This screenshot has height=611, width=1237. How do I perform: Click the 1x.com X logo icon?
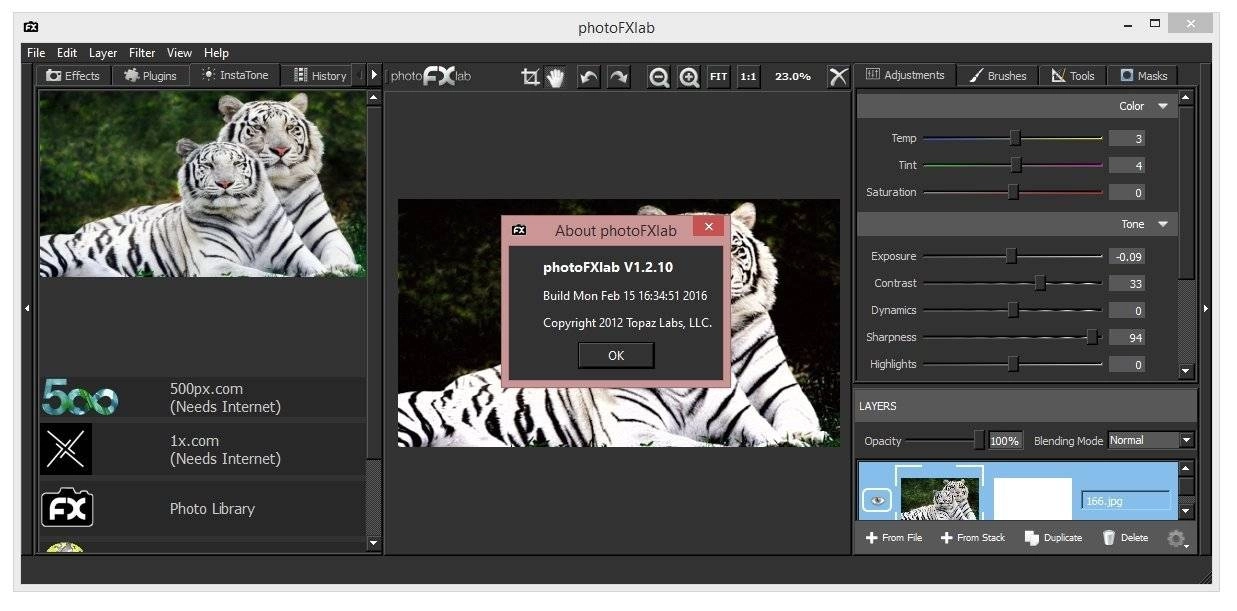pos(67,449)
